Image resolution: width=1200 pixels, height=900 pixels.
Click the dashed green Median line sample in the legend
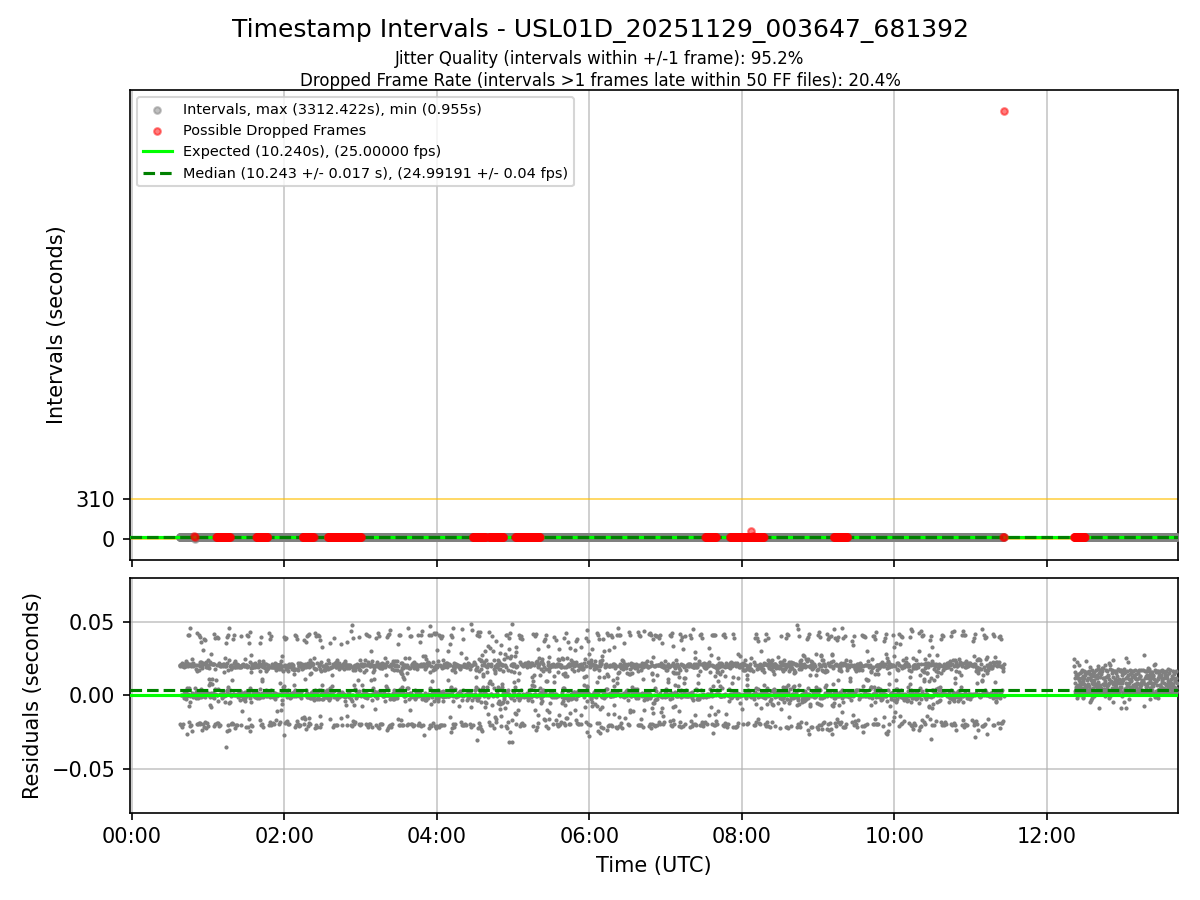(x=157, y=173)
